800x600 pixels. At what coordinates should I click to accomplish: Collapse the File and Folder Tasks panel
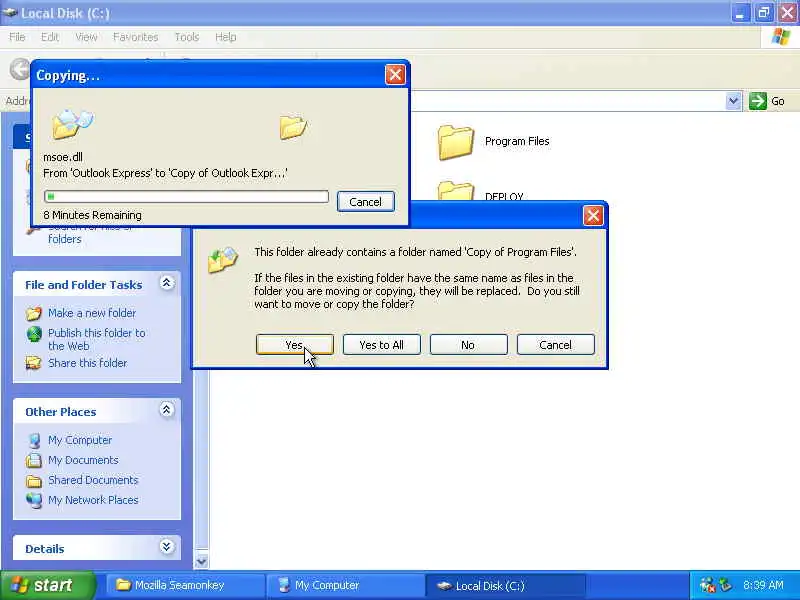coord(166,283)
